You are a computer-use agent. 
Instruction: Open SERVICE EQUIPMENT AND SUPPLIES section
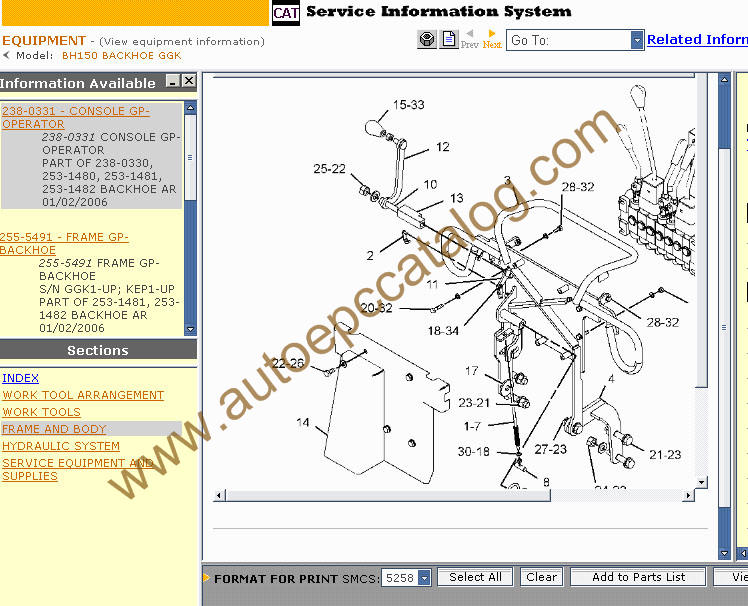[x=77, y=470]
